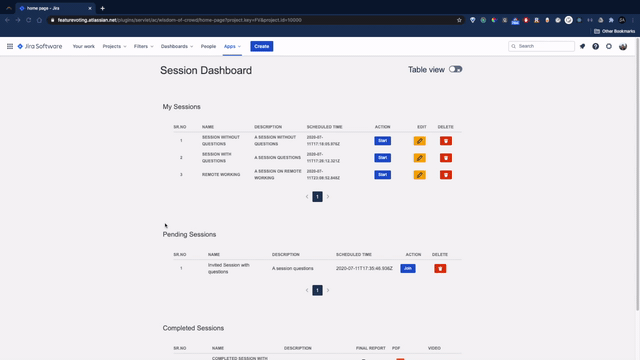Image resolution: width=640 pixels, height=360 pixels.
Task: Open Jira settings gear icon
Action: click(x=609, y=47)
